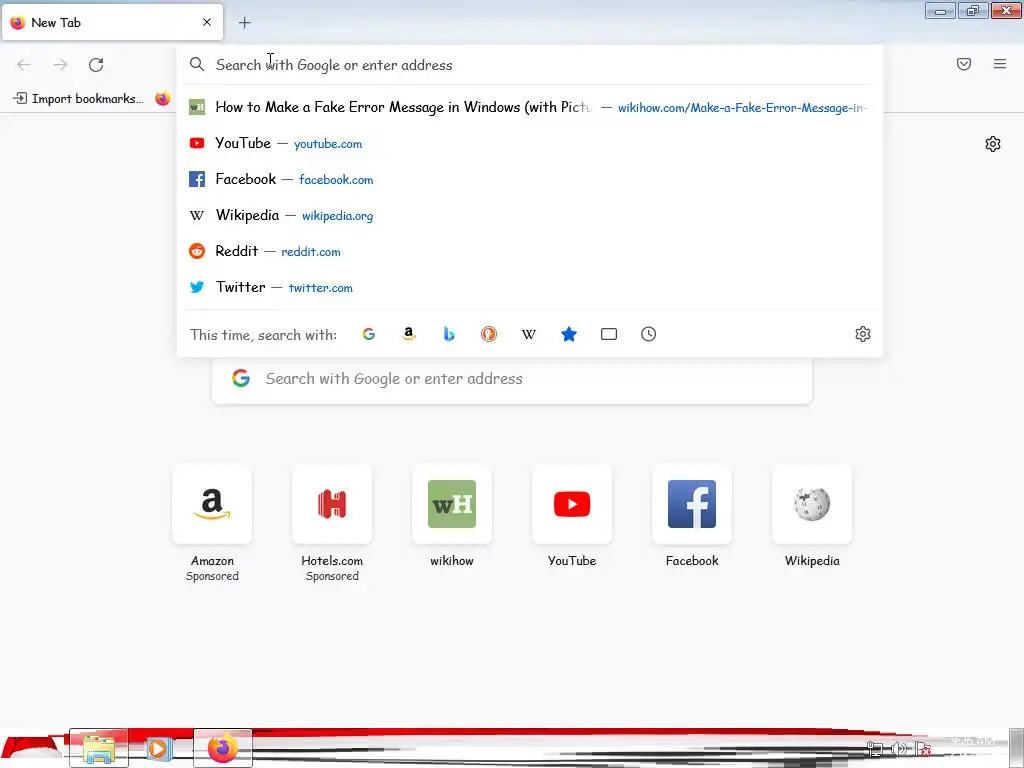This screenshot has height=768, width=1024.
Task: Open the Firefox hamburger menu
Action: pos(1000,64)
